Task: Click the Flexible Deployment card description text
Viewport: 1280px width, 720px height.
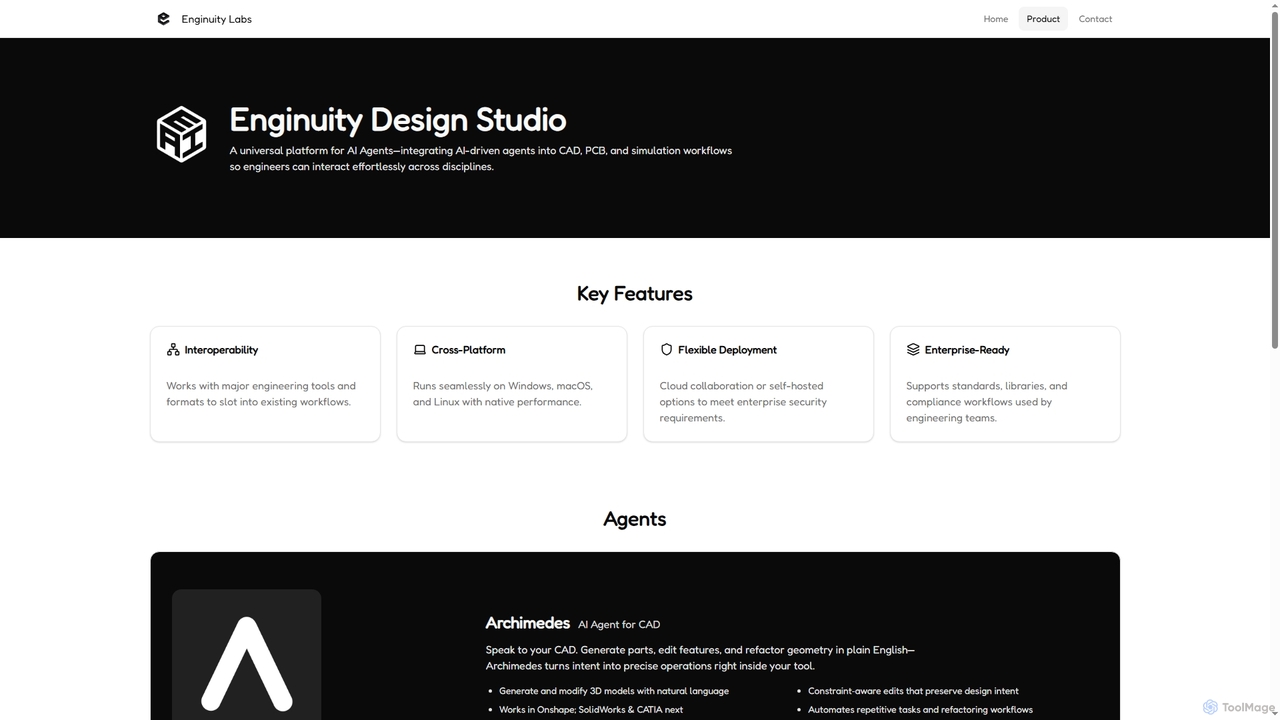Action: [x=743, y=402]
